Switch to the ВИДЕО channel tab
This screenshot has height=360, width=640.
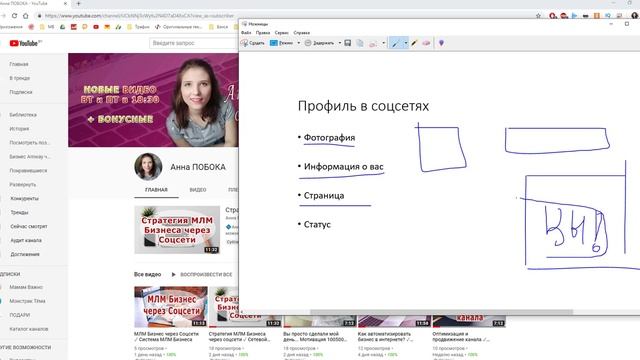[198, 190]
